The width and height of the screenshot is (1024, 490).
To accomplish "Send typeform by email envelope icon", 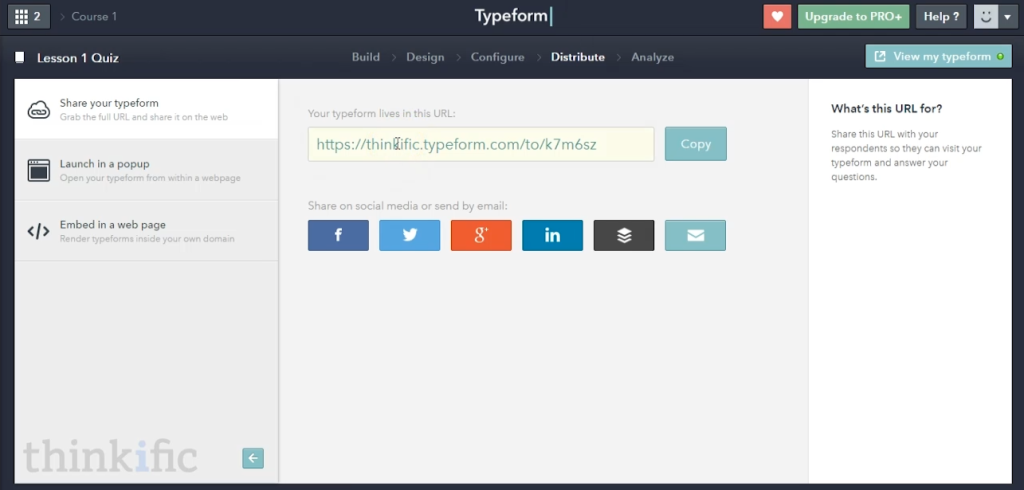I will (696, 235).
